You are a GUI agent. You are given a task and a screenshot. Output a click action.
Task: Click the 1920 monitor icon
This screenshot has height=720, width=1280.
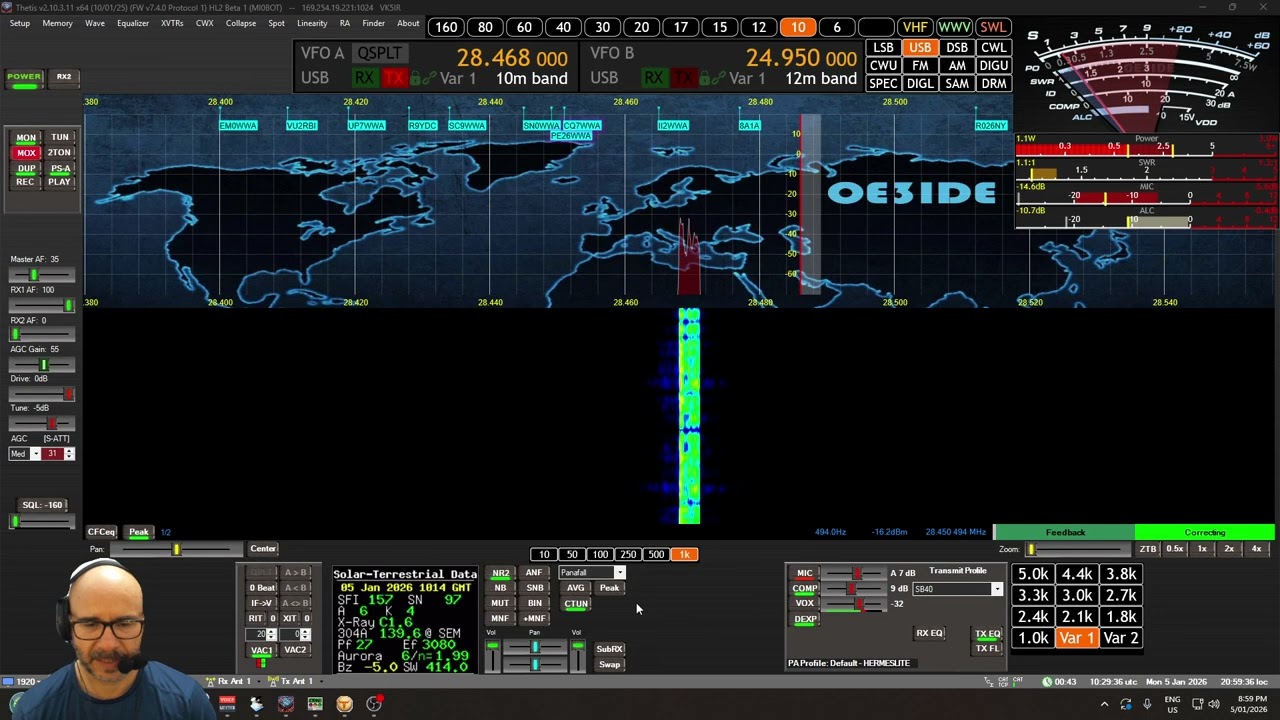8,682
